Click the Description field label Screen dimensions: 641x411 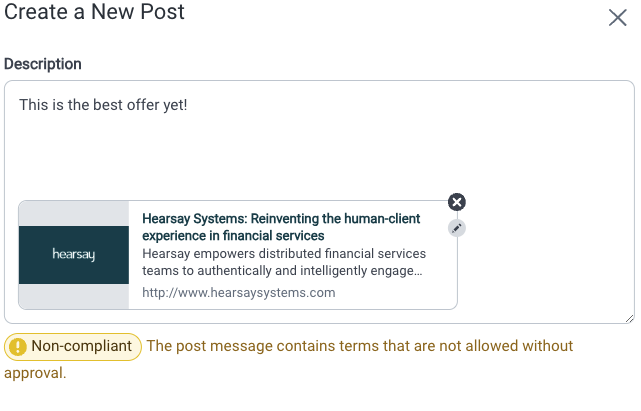pyautogui.click(x=43, y=64)
